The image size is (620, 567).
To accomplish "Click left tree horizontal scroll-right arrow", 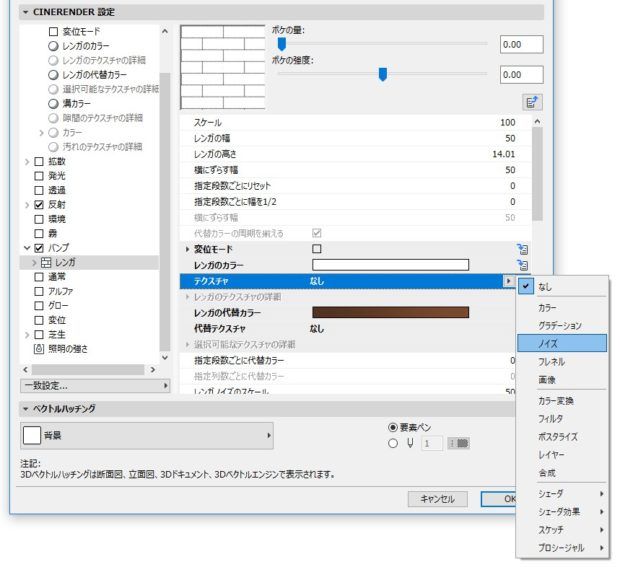I will 153,370.
